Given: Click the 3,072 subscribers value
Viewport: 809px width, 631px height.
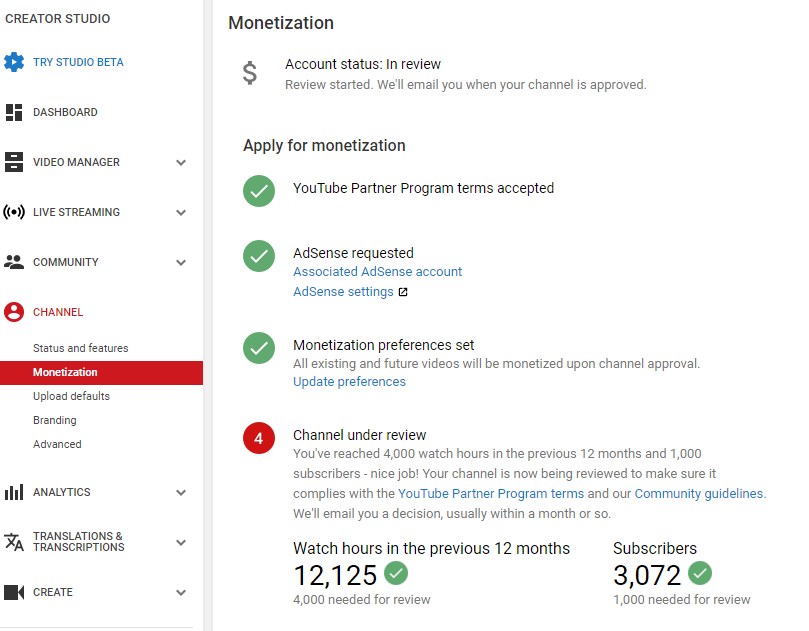Looking at the screenshot, I should click(x=647, y=575).
